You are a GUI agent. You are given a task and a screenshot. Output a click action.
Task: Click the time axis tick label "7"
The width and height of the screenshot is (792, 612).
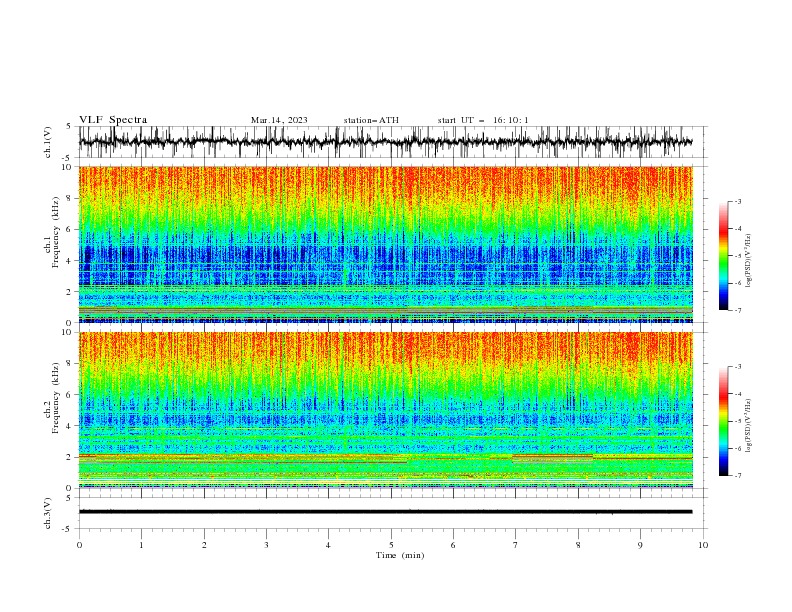pos(516,545)
